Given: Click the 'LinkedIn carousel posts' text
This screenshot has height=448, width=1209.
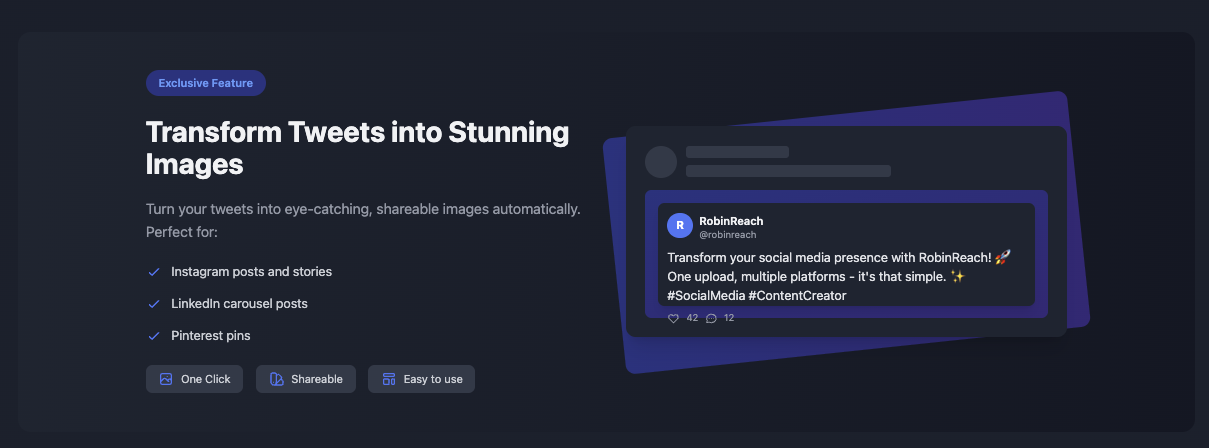Looking at the screenshot, I should click(239, 304).
